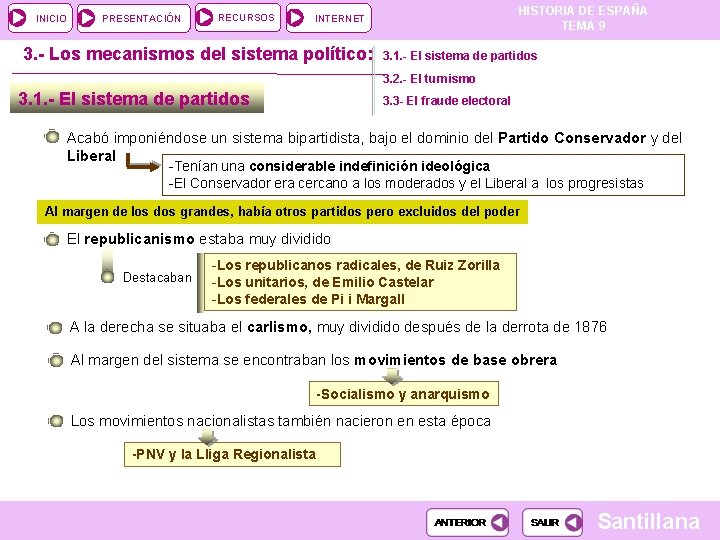Open the RECURSOS navigation button
Viewport: 720px width, 540px height.
click(x=237, y=17)
